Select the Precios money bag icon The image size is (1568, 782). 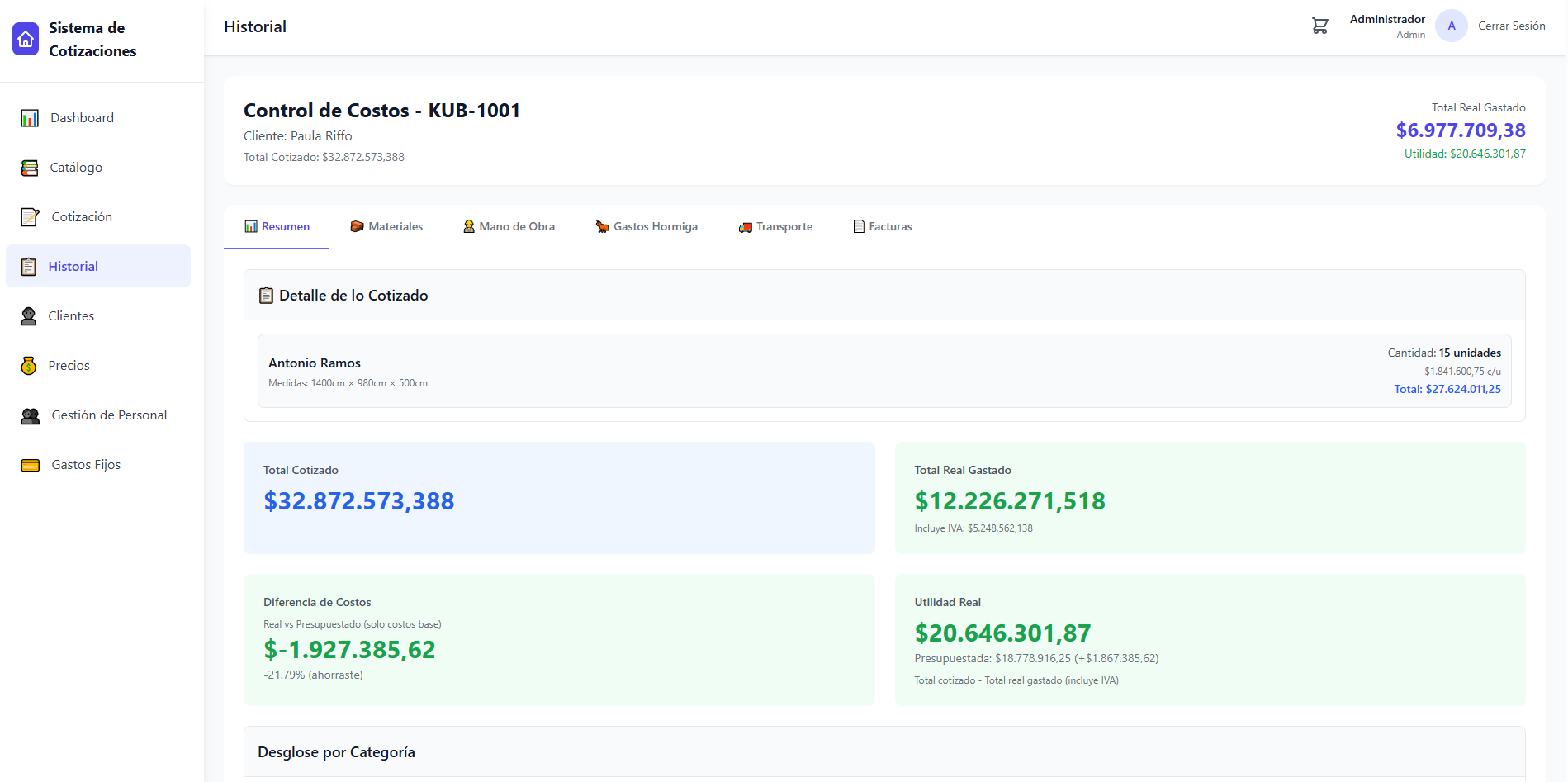(29, 366)
